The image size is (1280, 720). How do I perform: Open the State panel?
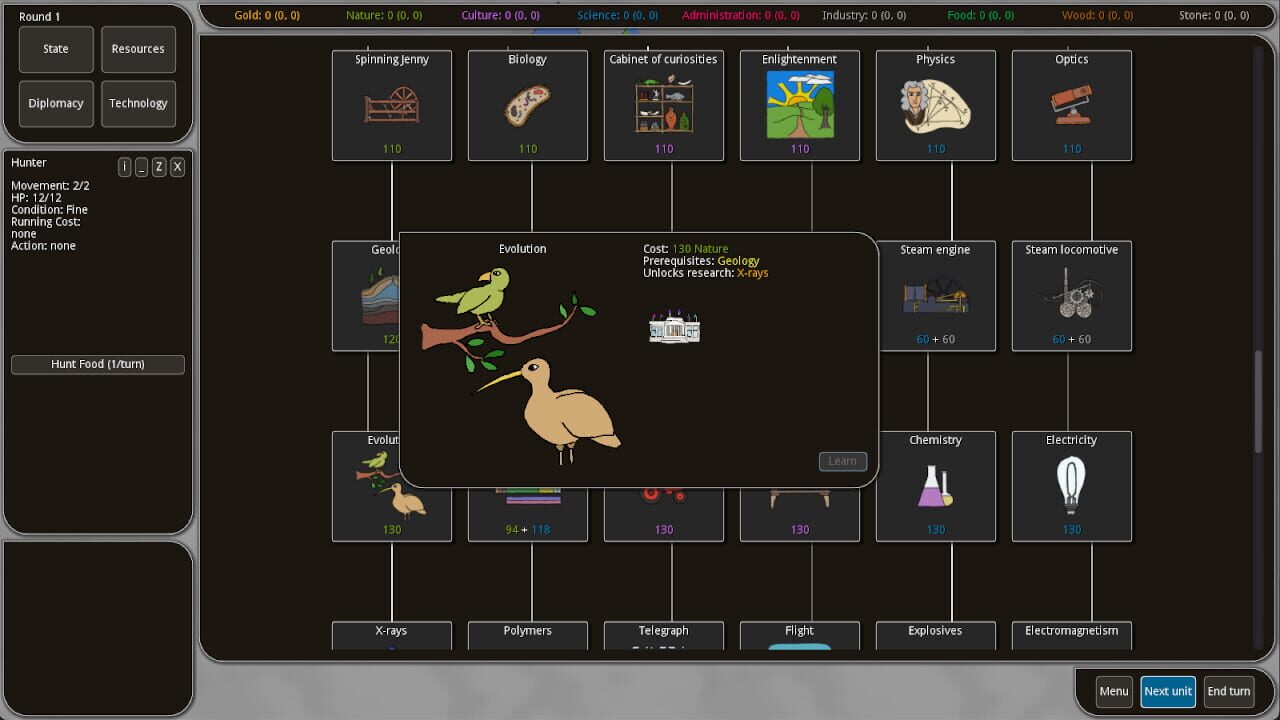point(56,49)
